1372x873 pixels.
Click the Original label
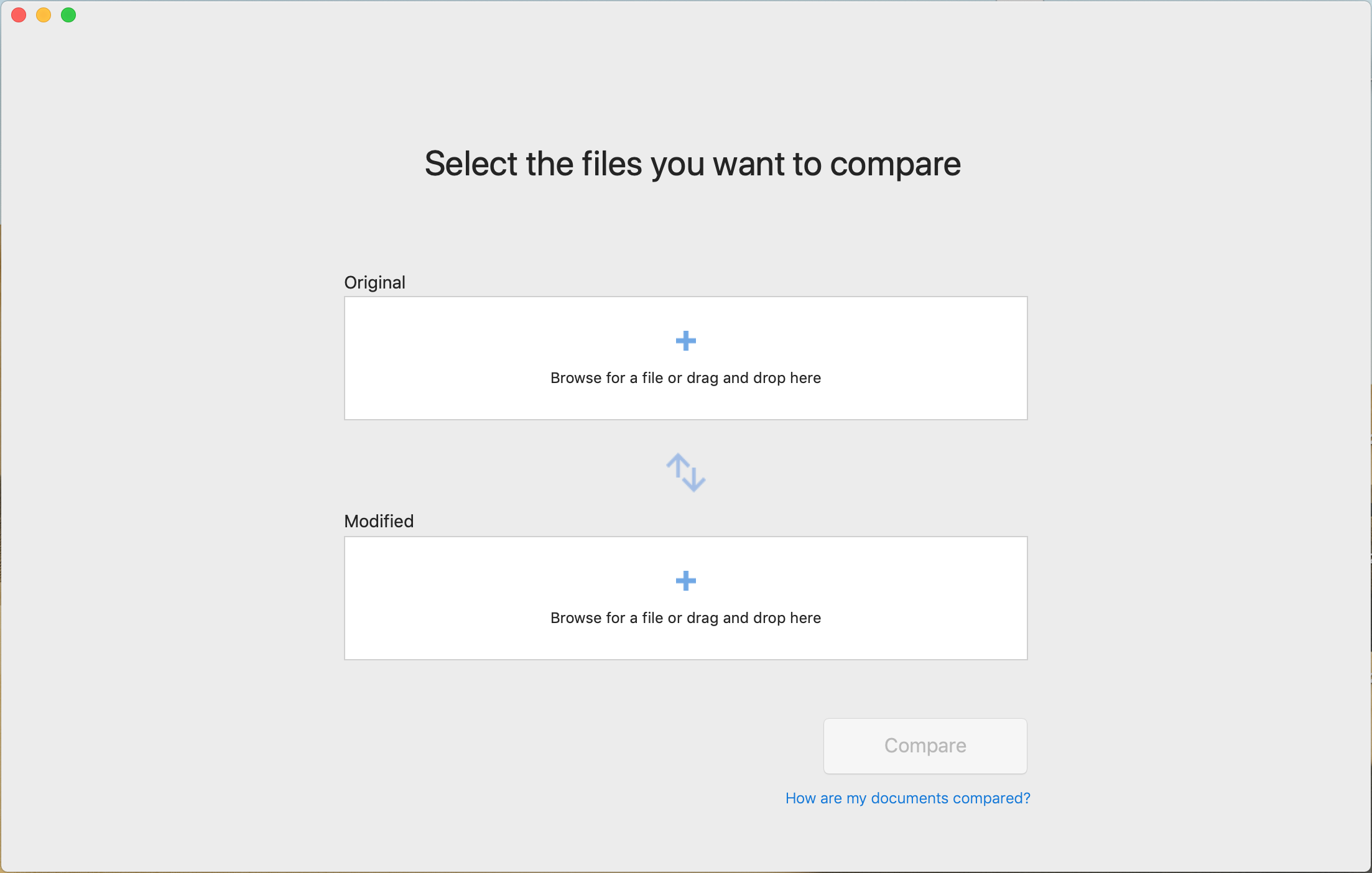374,282
